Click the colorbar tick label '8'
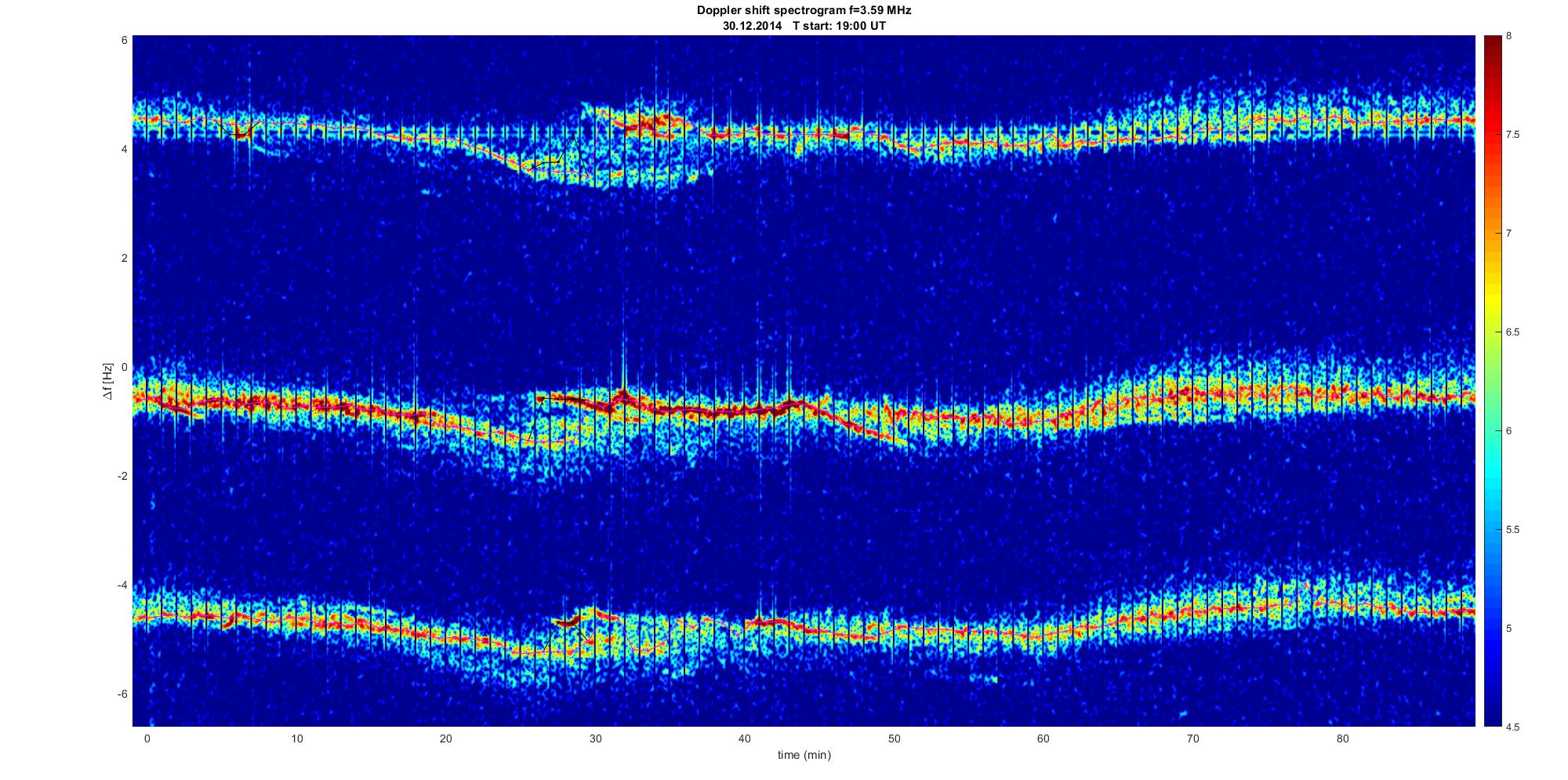This screenshot has width=1568, height=780. [x=1509, y=36]
